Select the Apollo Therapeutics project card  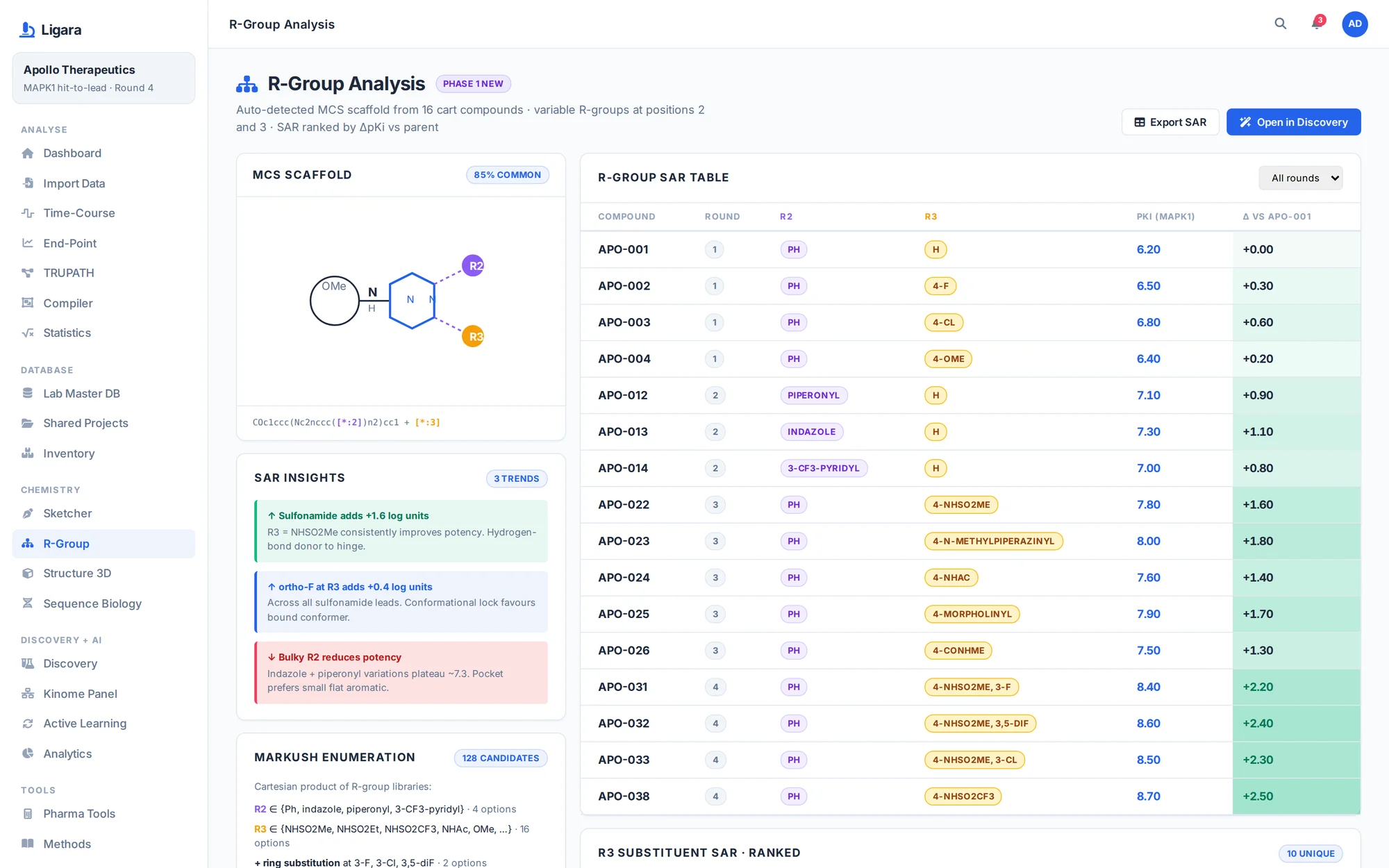pyautogui.click(x=103, y=78)
